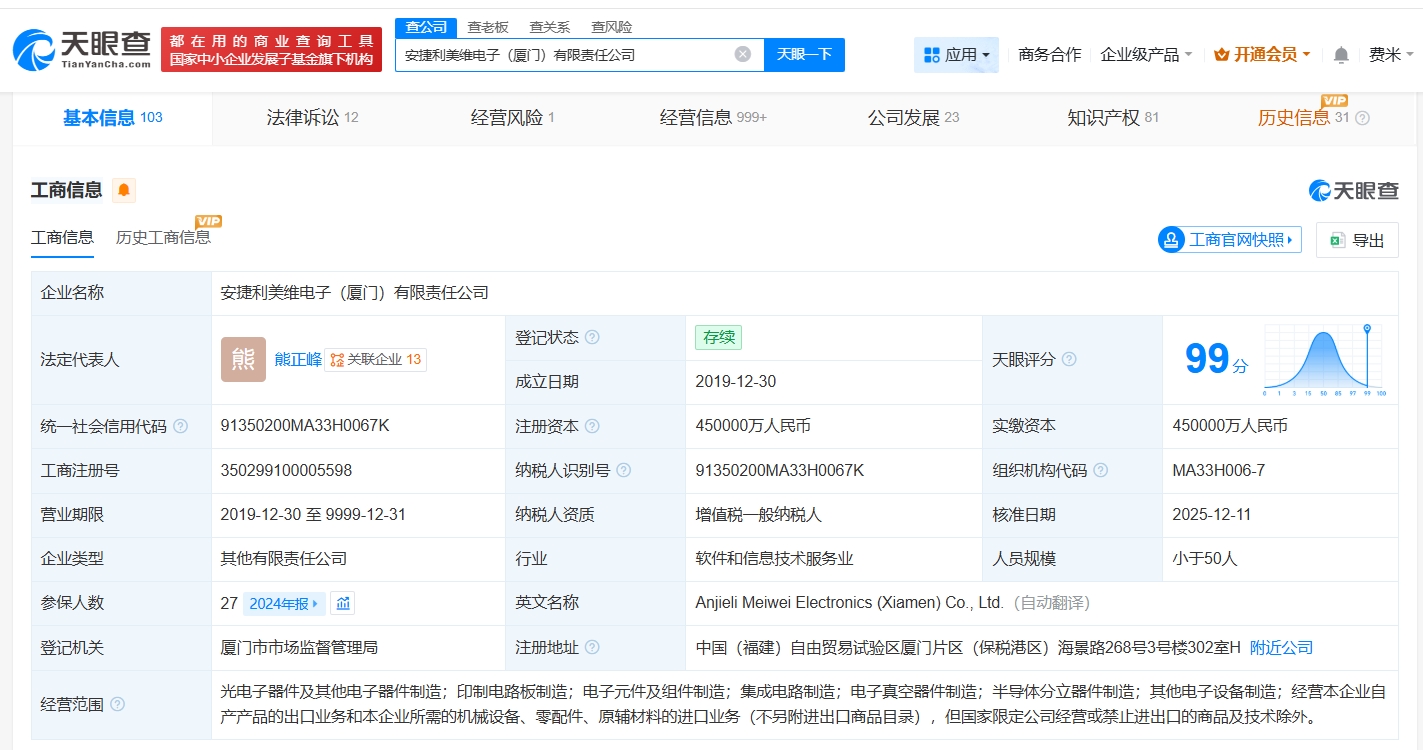Image resolution: width=1423 pixels, height=750 pixels.
Task: Open the notification bell in header
Action: pyautogui.click(x=1341, y=55)
